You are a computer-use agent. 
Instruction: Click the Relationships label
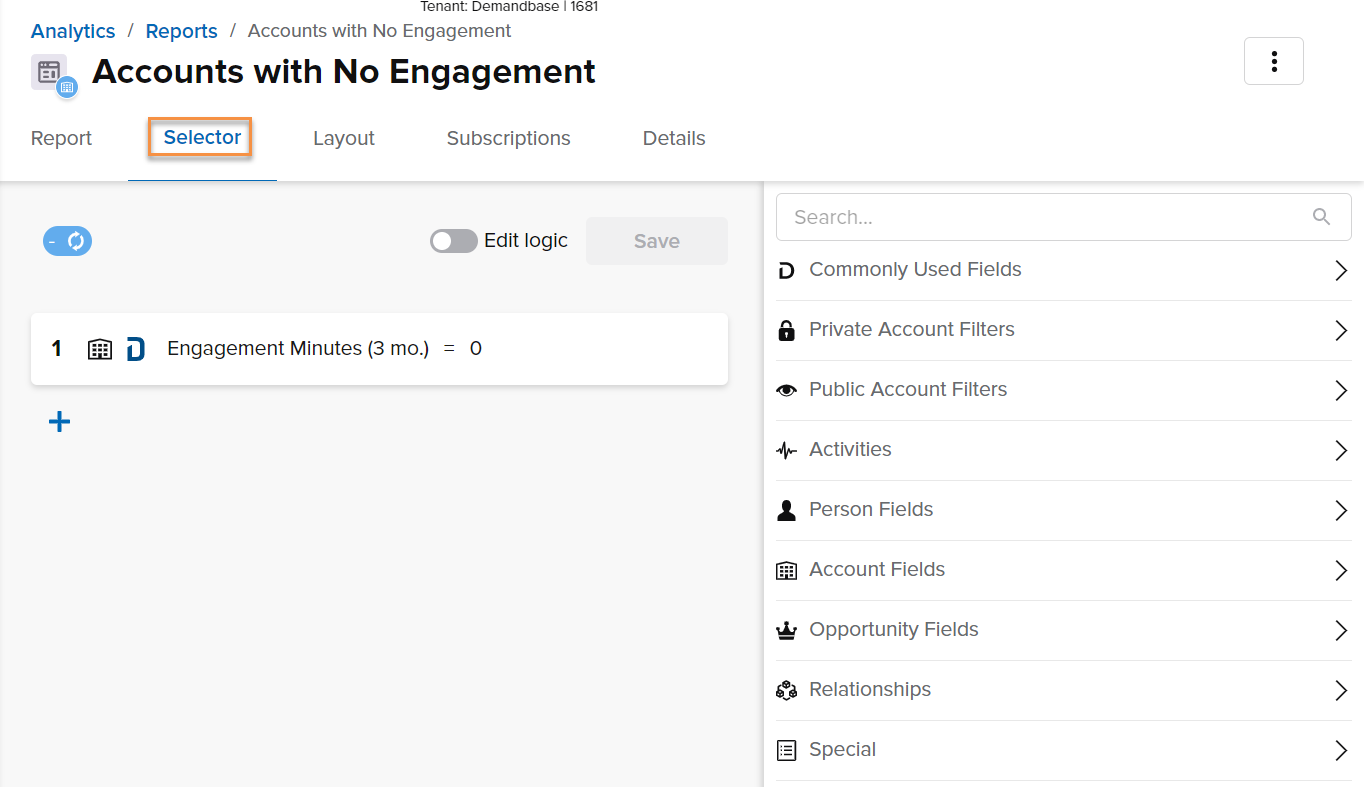tap(870, 690)
